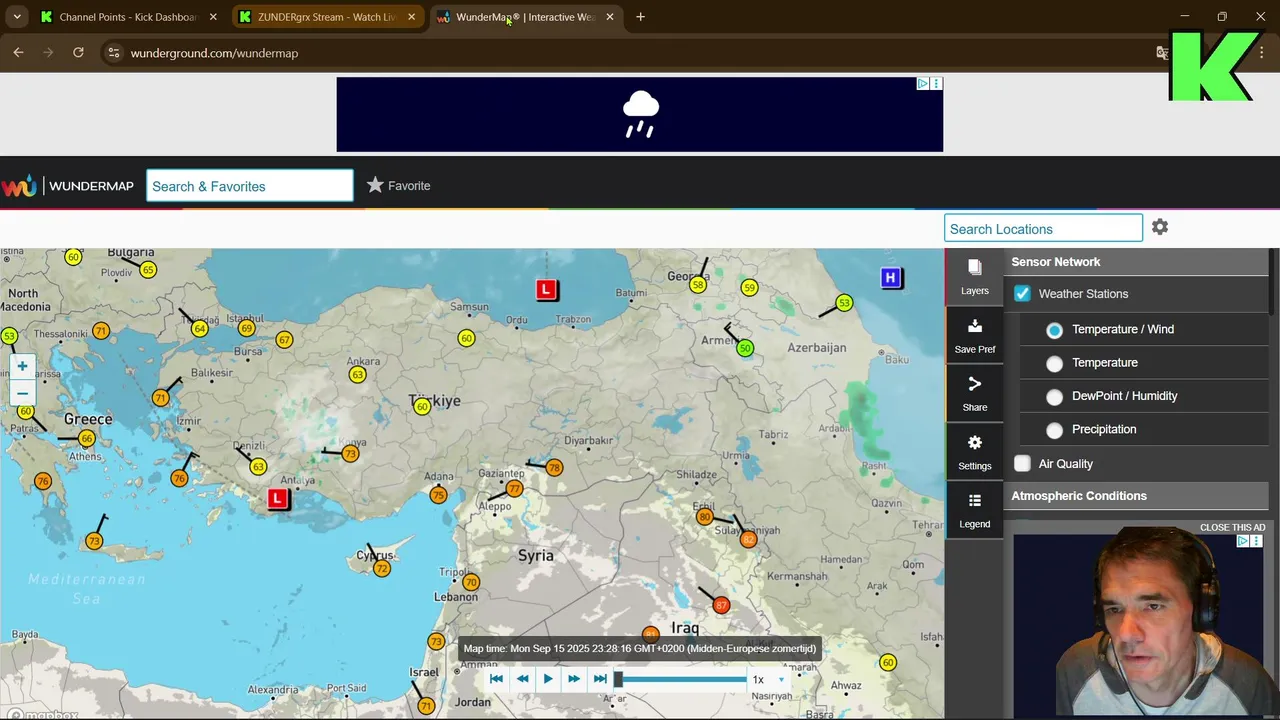1280x720 pixels.
Task: Select the Precipitation radio option
Action: (1054, 430)
